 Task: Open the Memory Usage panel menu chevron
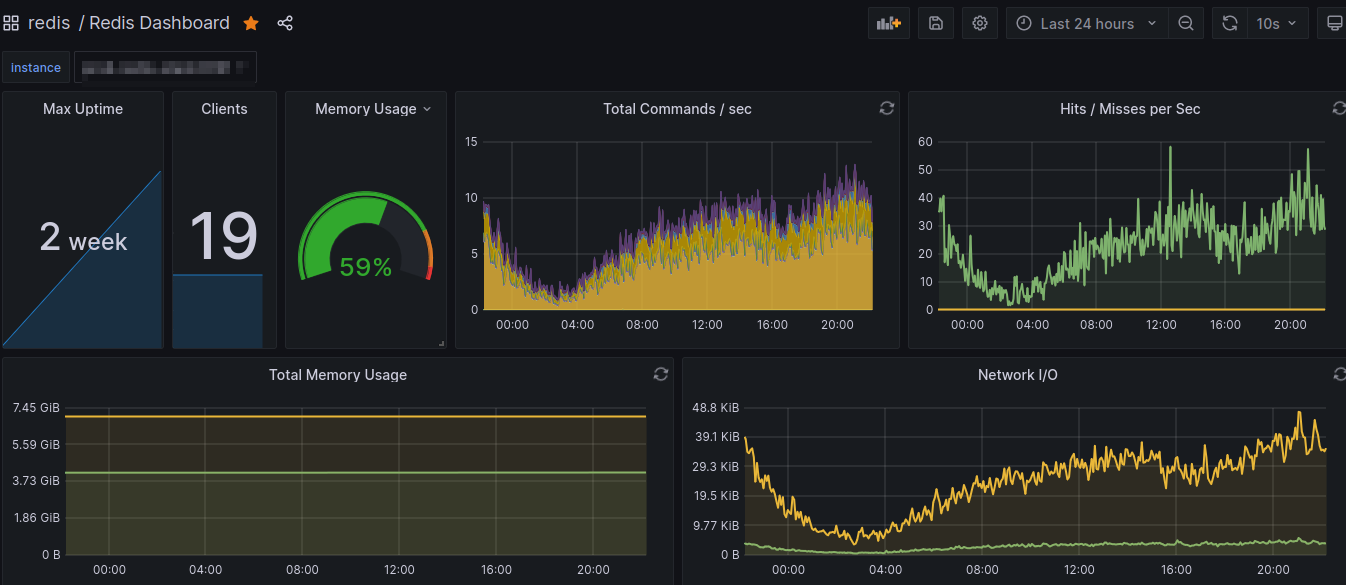tap(427, 108)
